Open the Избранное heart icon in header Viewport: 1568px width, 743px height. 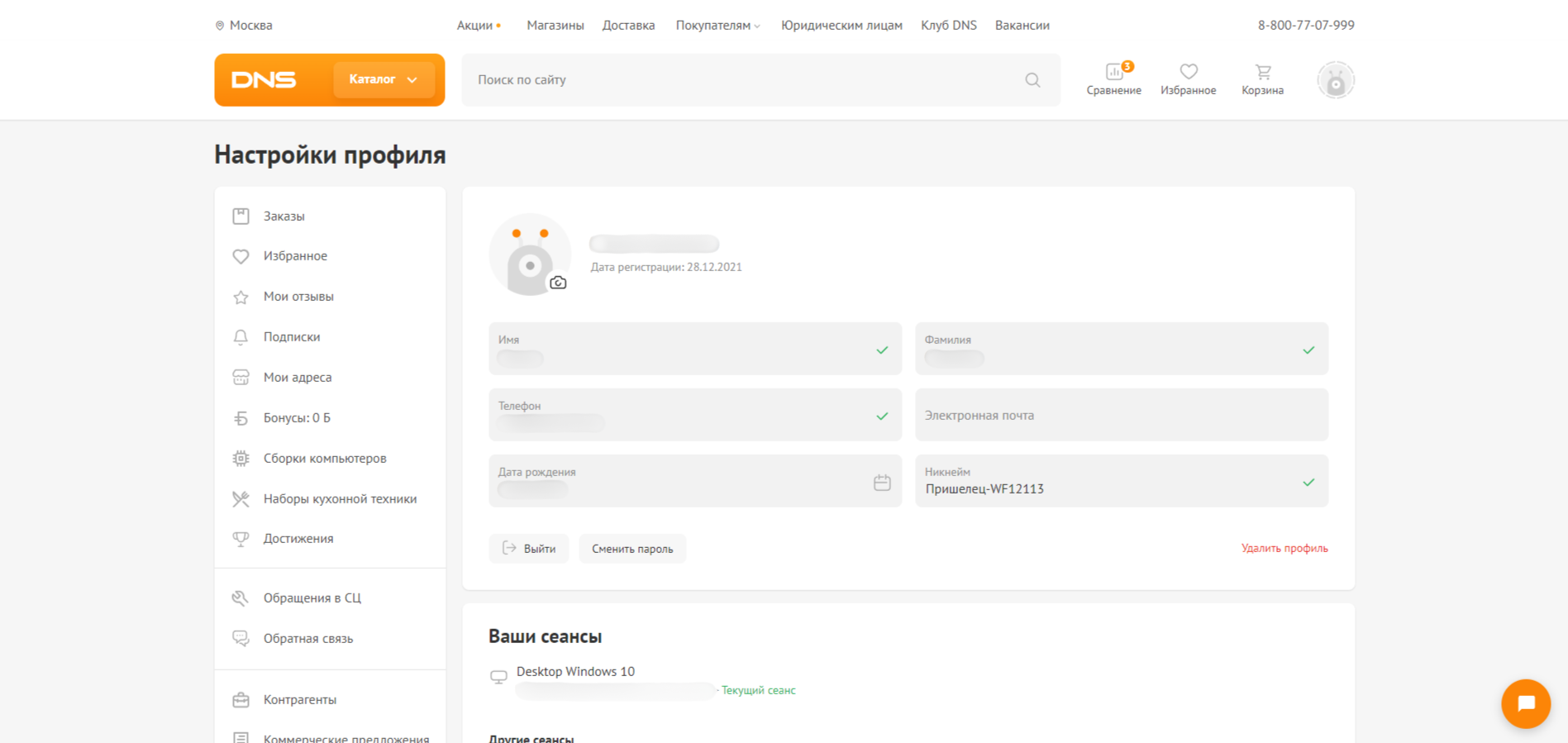(1189, 72)
